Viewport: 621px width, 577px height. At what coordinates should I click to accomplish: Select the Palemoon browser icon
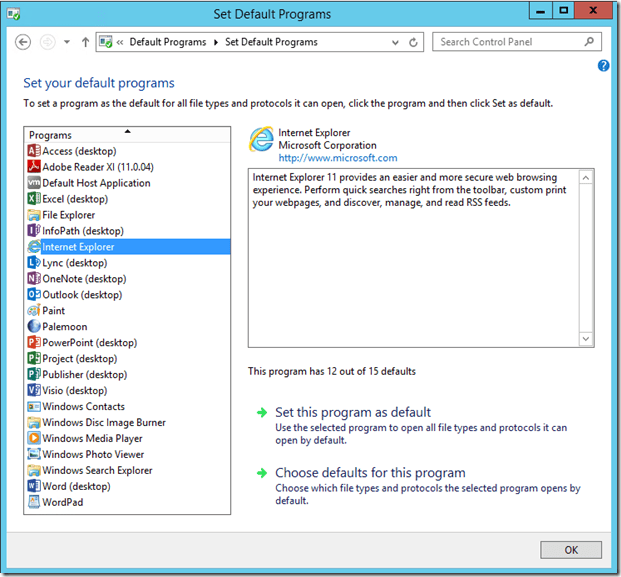34,327
